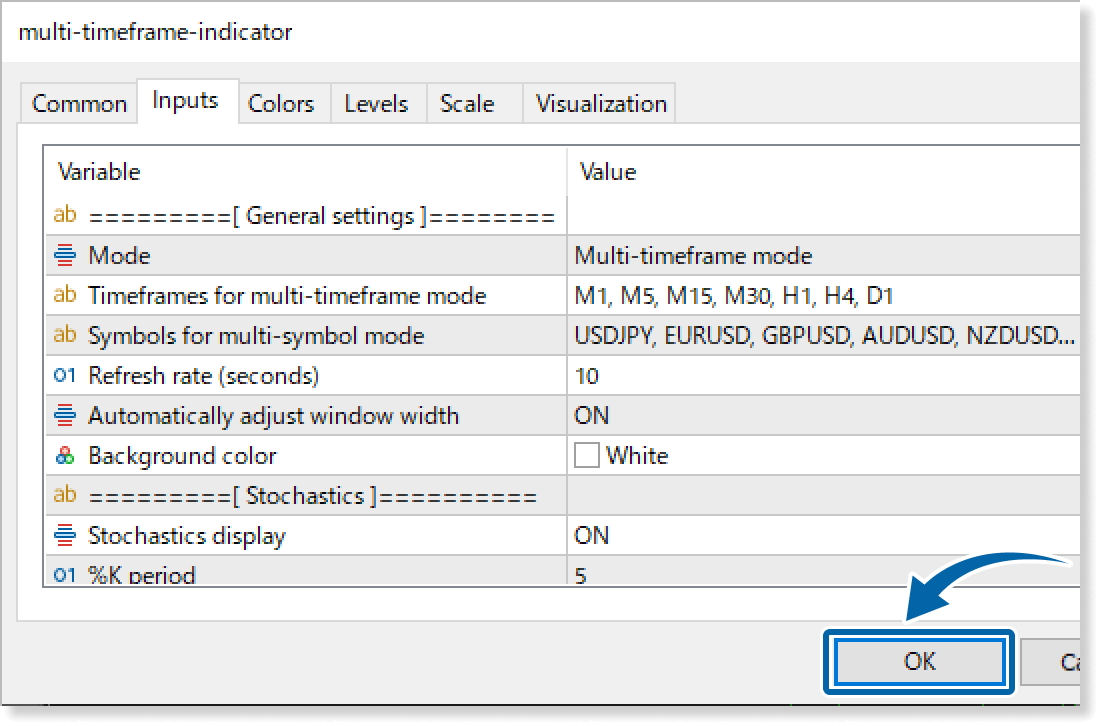This screenshot has width=1100, height=726.
Task: Click the enum icon beside Stochastics display
Action: [65, 535]
